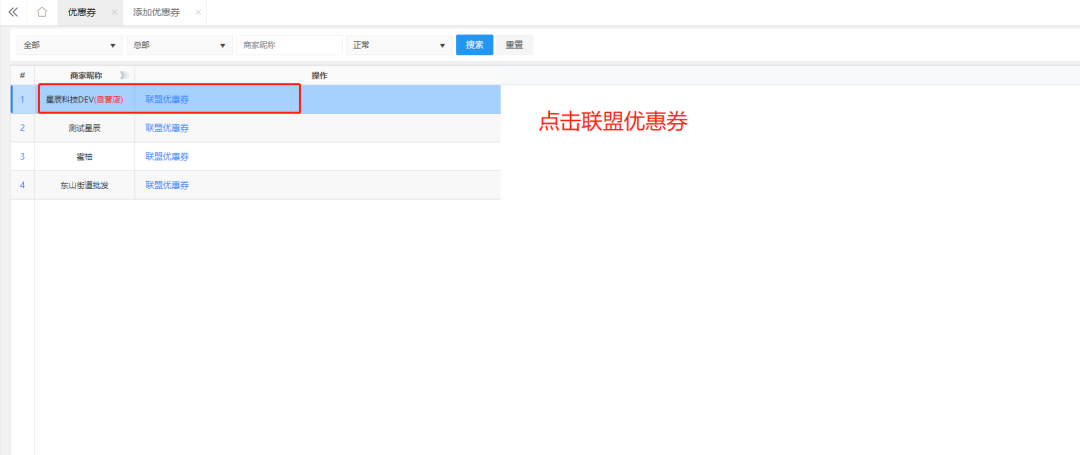Select the row number 3 cell
1080x455 pixels.
tap(22, 157)
